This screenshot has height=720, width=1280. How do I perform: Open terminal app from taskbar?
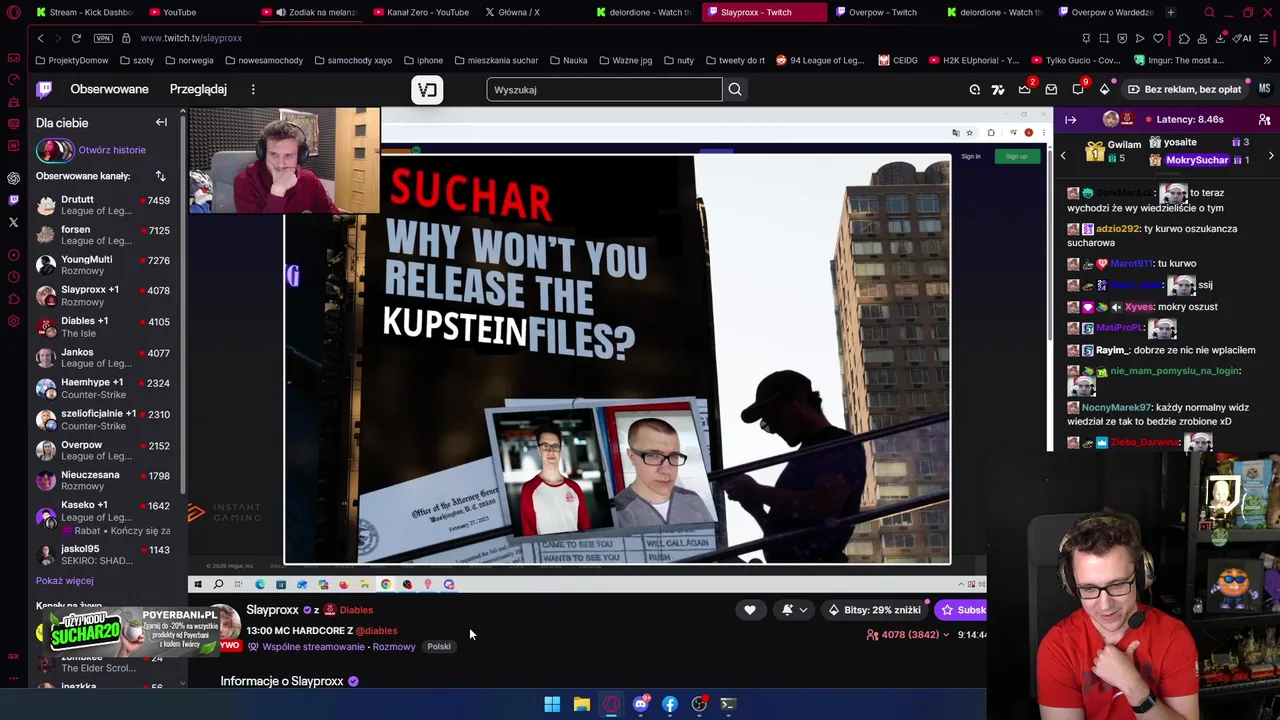tap(728, 704)
